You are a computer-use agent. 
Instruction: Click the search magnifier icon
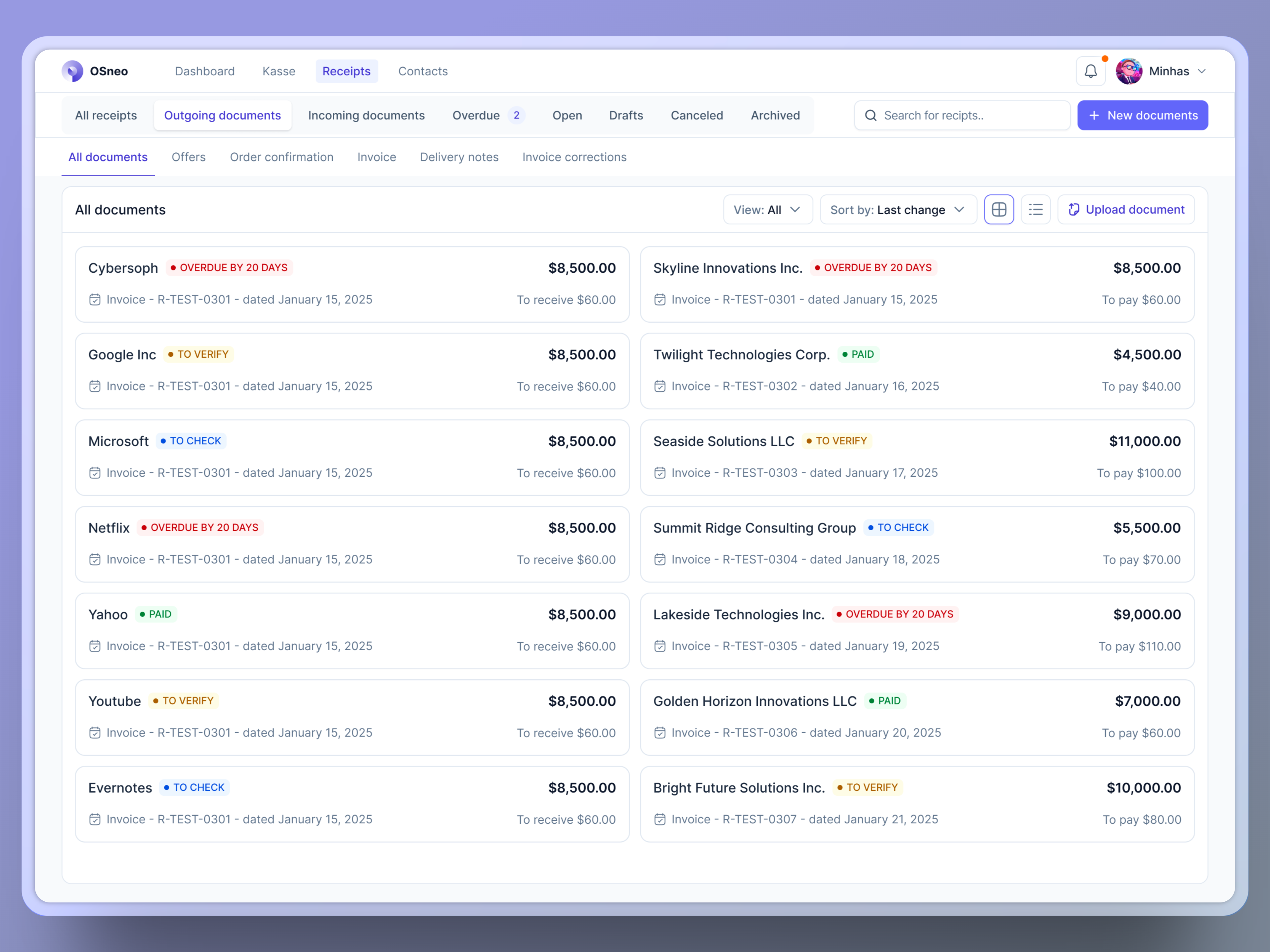click(870, 115)
